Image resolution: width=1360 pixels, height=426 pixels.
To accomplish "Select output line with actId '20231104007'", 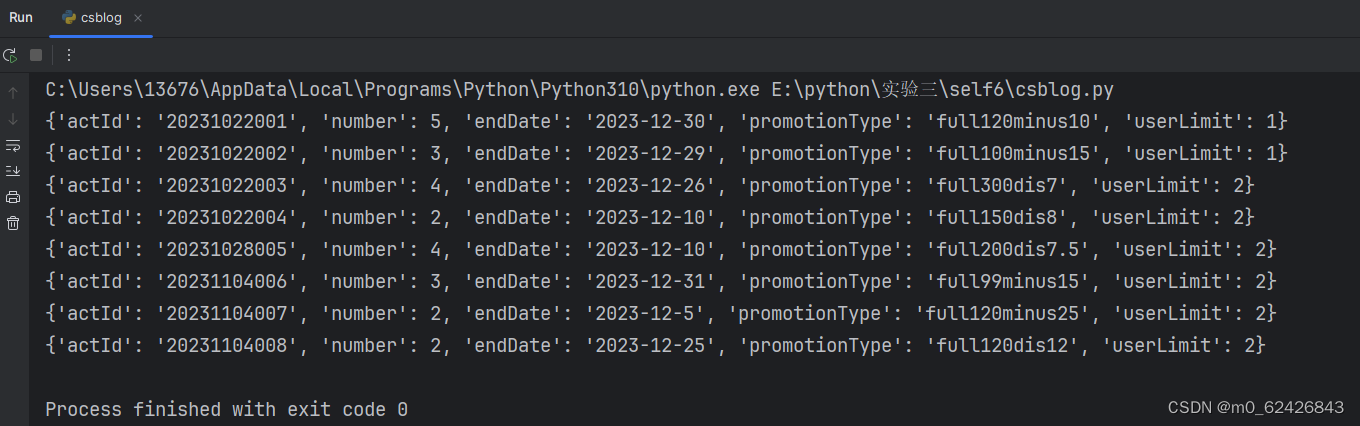I will [x=661, y=314].
